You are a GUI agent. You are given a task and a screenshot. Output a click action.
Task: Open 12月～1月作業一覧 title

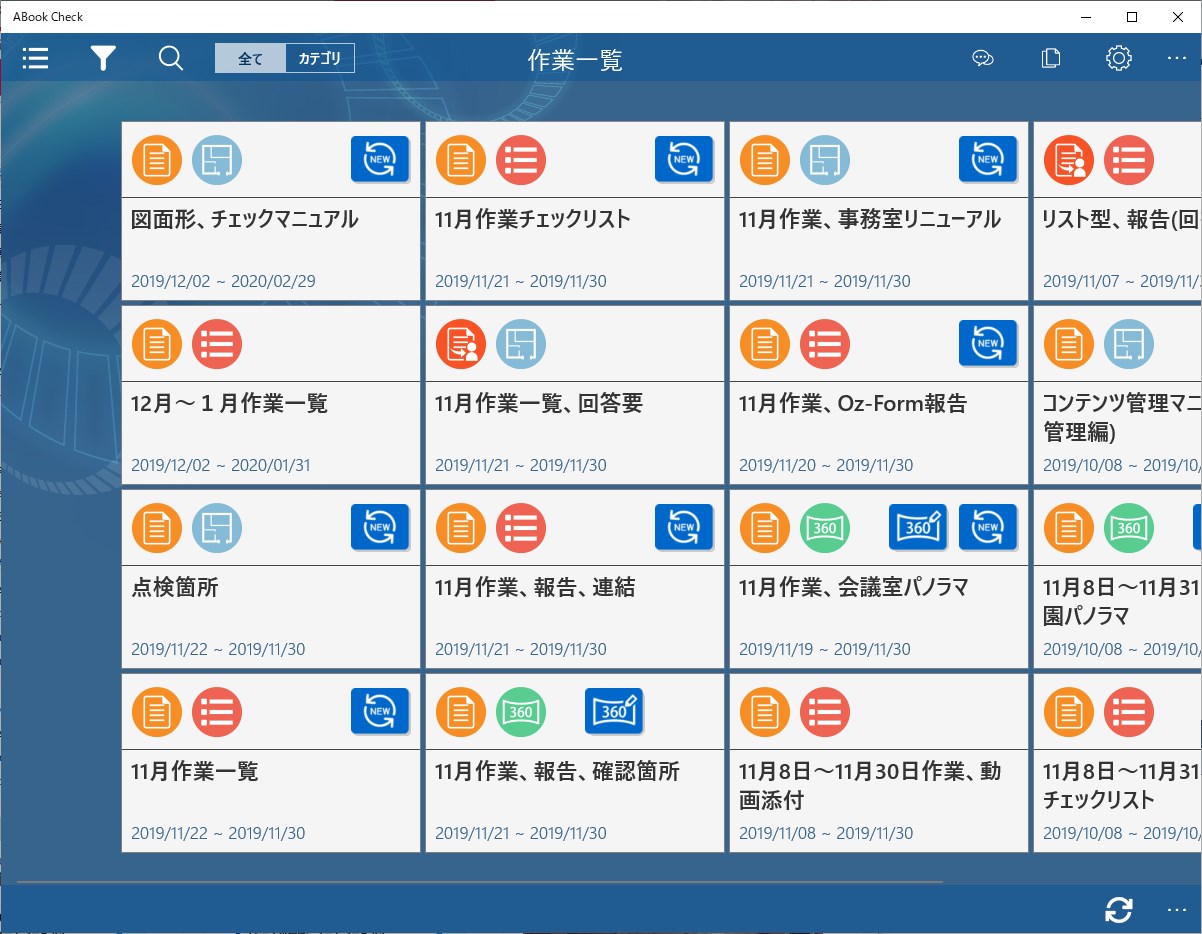click(229, 404)
